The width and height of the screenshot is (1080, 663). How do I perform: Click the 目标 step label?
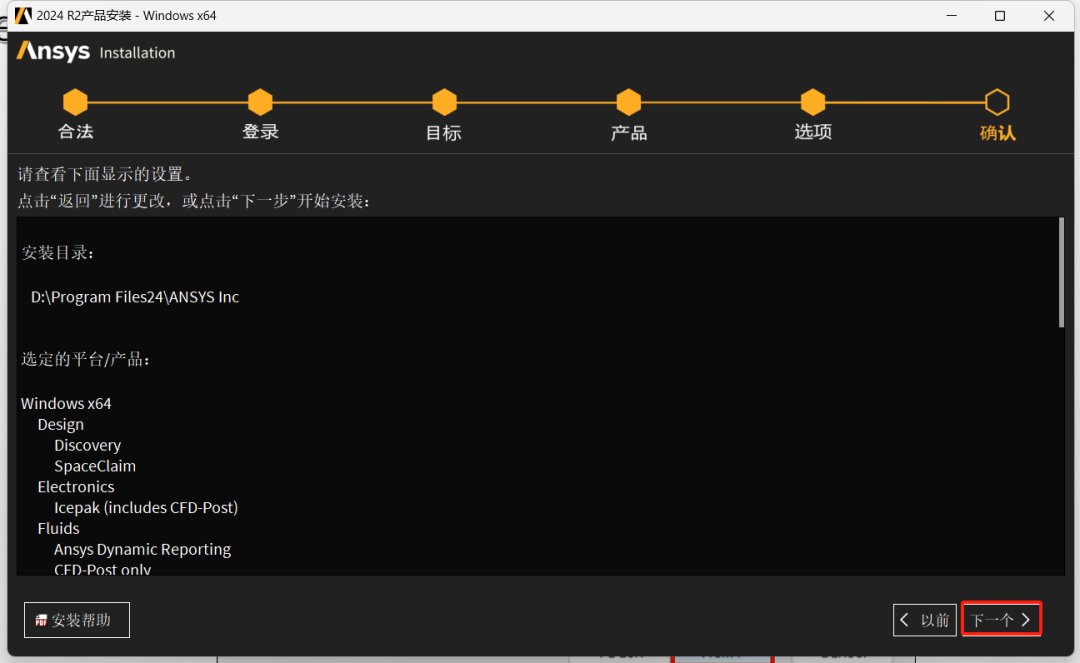[444, 132]
